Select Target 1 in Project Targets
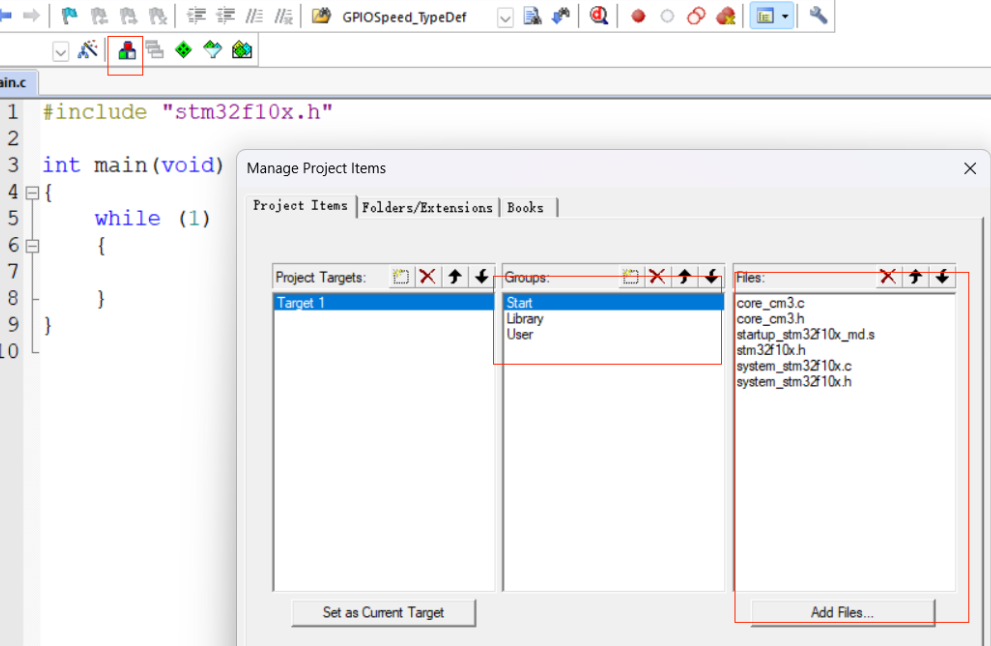This screenshot has height=646, width=991. (383, 303)
